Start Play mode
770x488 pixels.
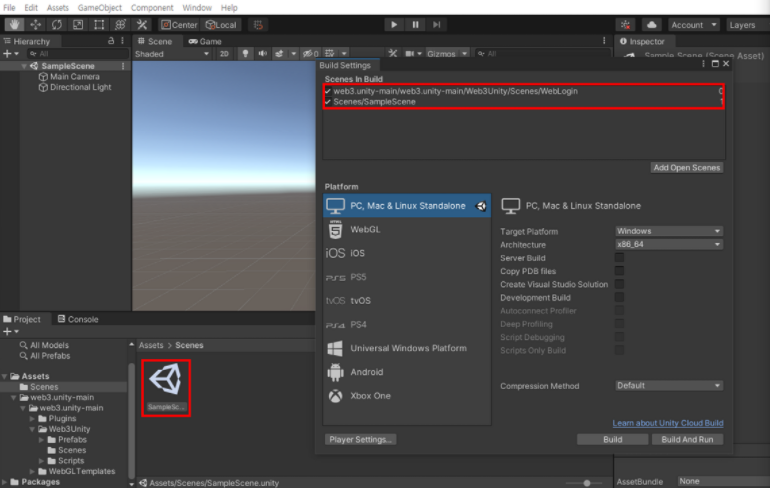click(x=394, y=25)
